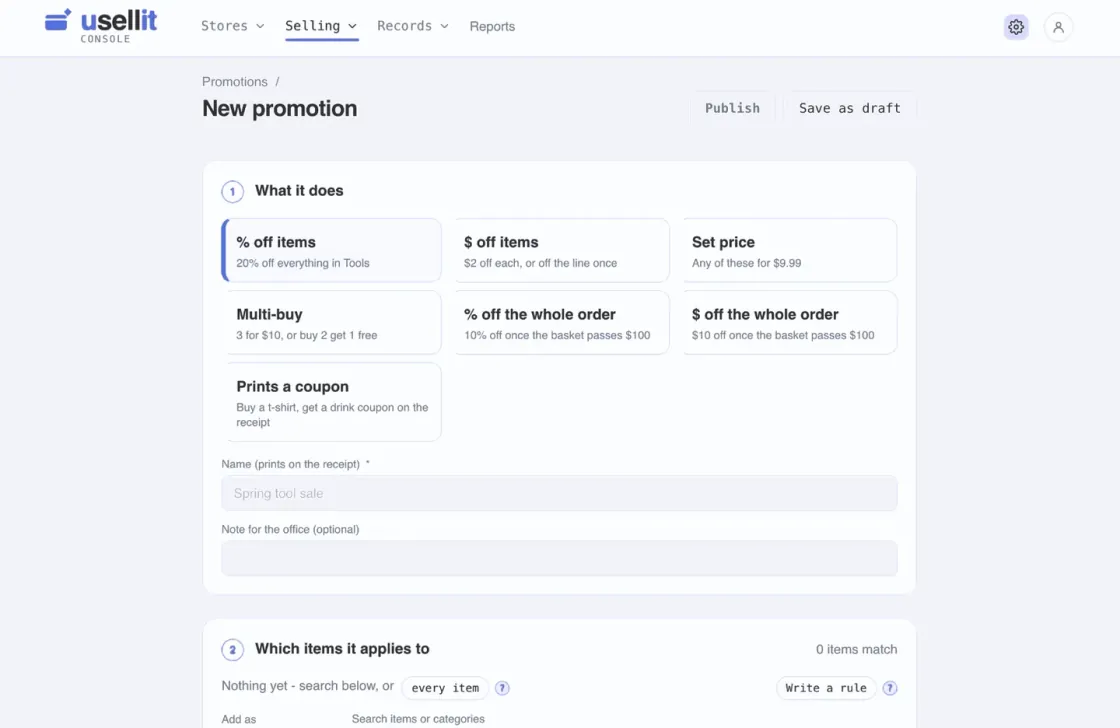Open the user account icon

1058,27
